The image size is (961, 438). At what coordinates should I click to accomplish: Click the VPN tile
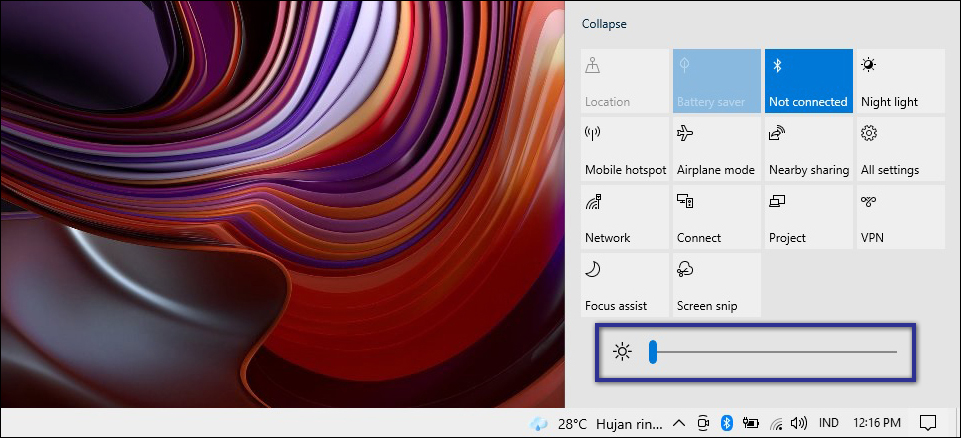(x=900, y=217)
